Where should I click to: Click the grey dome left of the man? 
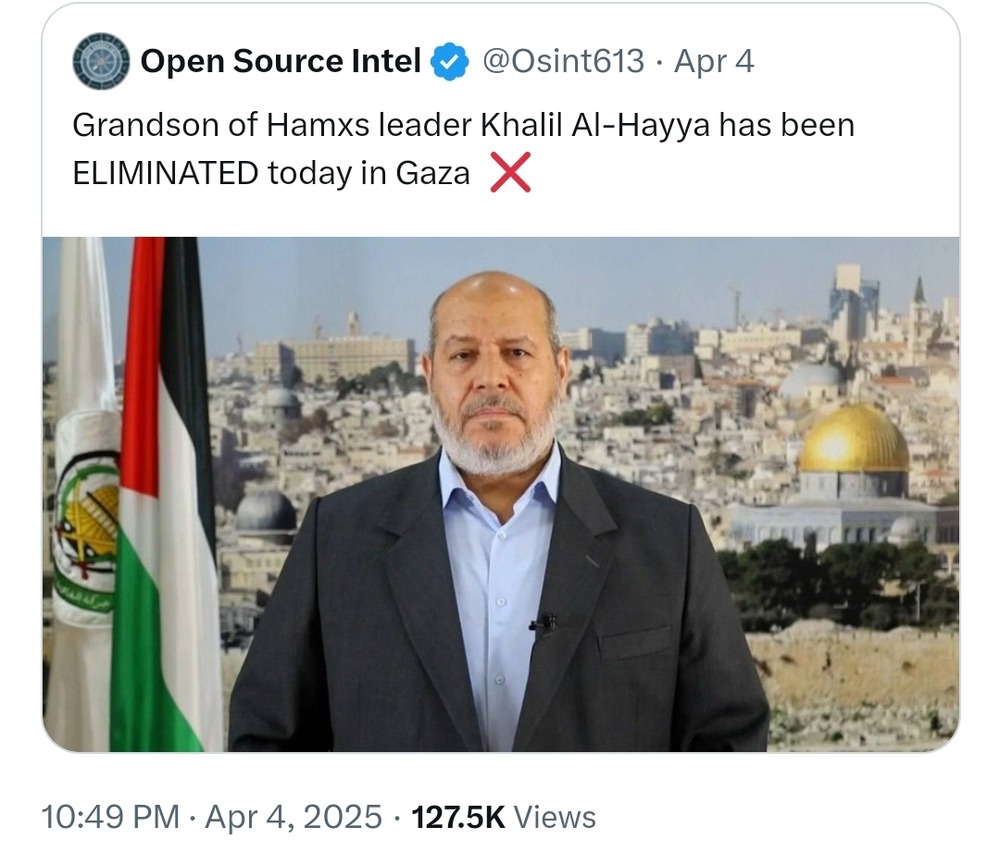[x=266, y=511]
